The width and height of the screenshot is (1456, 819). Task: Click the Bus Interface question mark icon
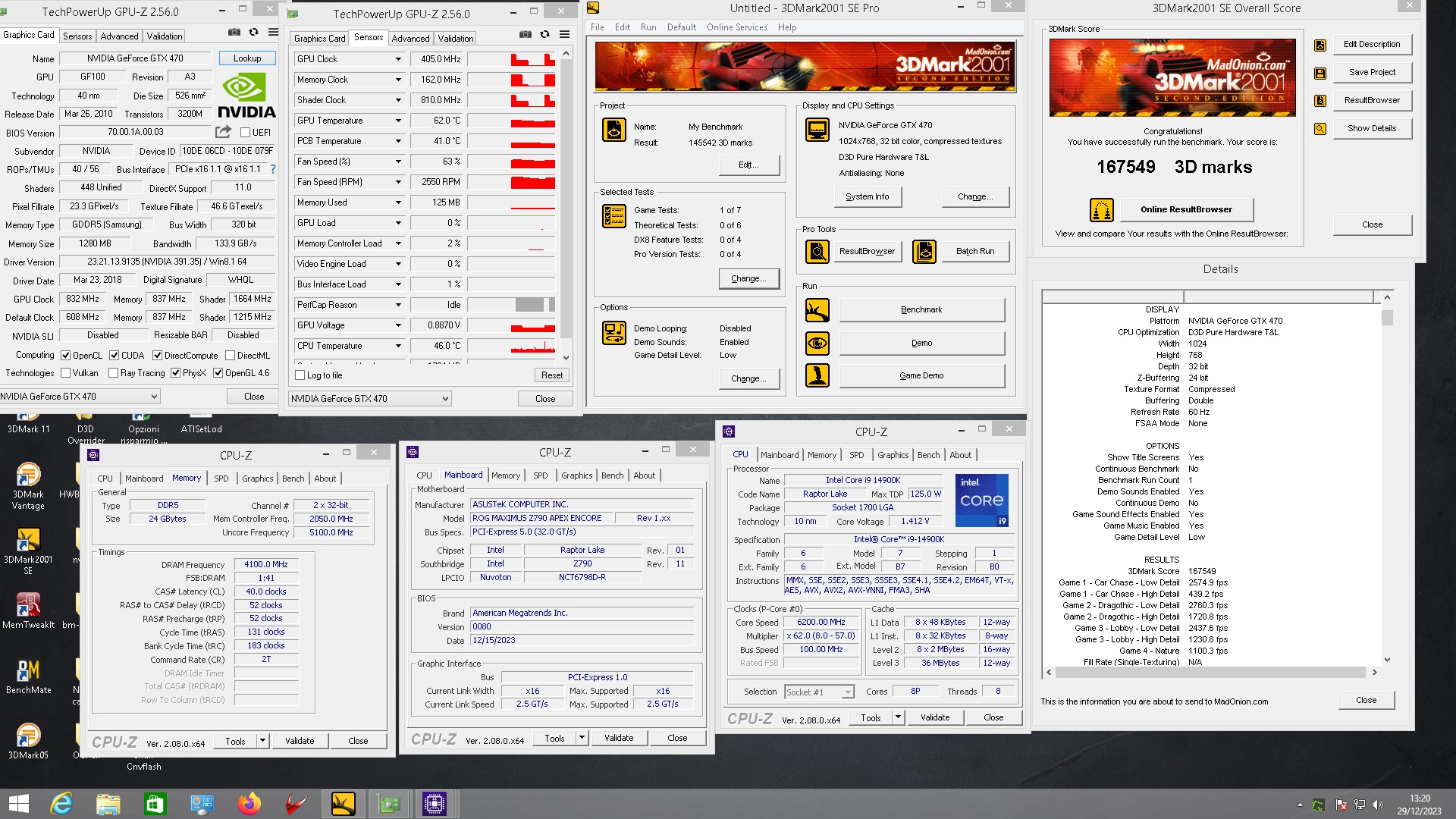coord(273,169)
